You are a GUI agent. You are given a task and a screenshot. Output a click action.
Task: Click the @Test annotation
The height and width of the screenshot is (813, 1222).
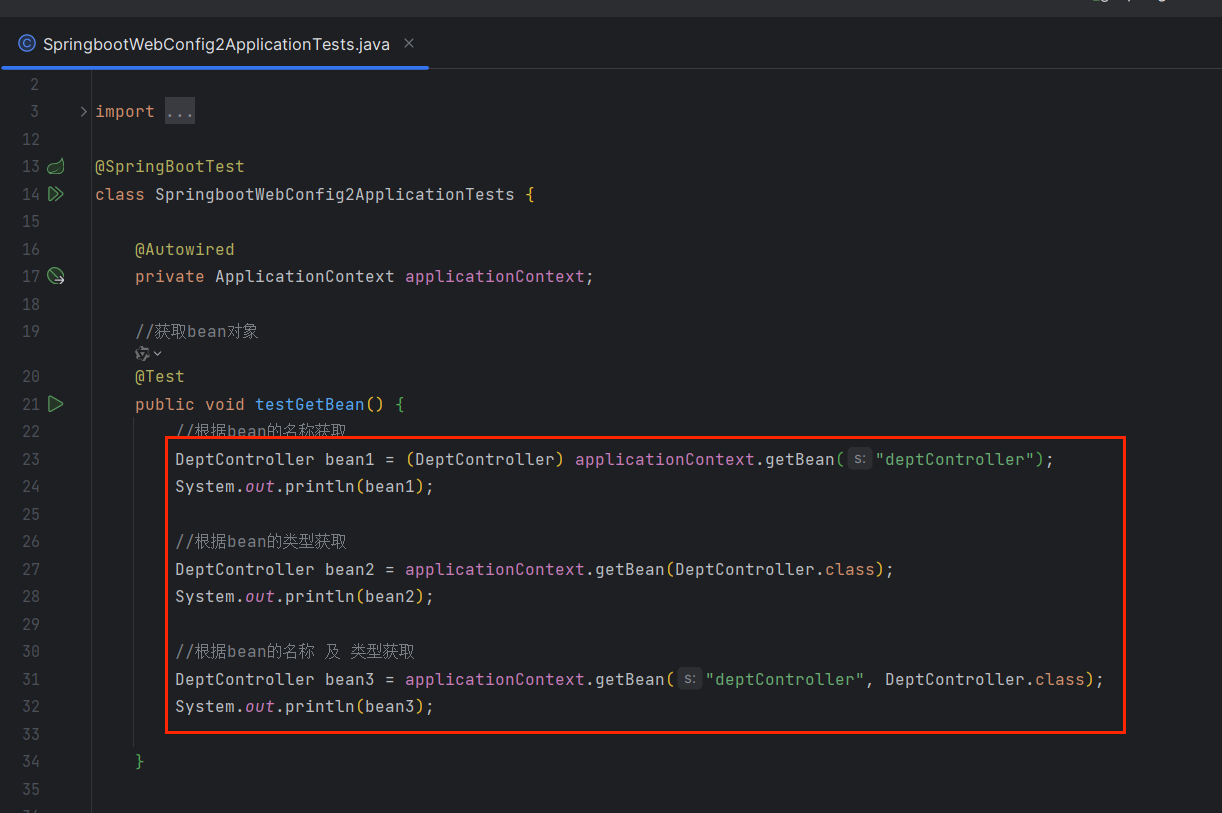(160, 376)
